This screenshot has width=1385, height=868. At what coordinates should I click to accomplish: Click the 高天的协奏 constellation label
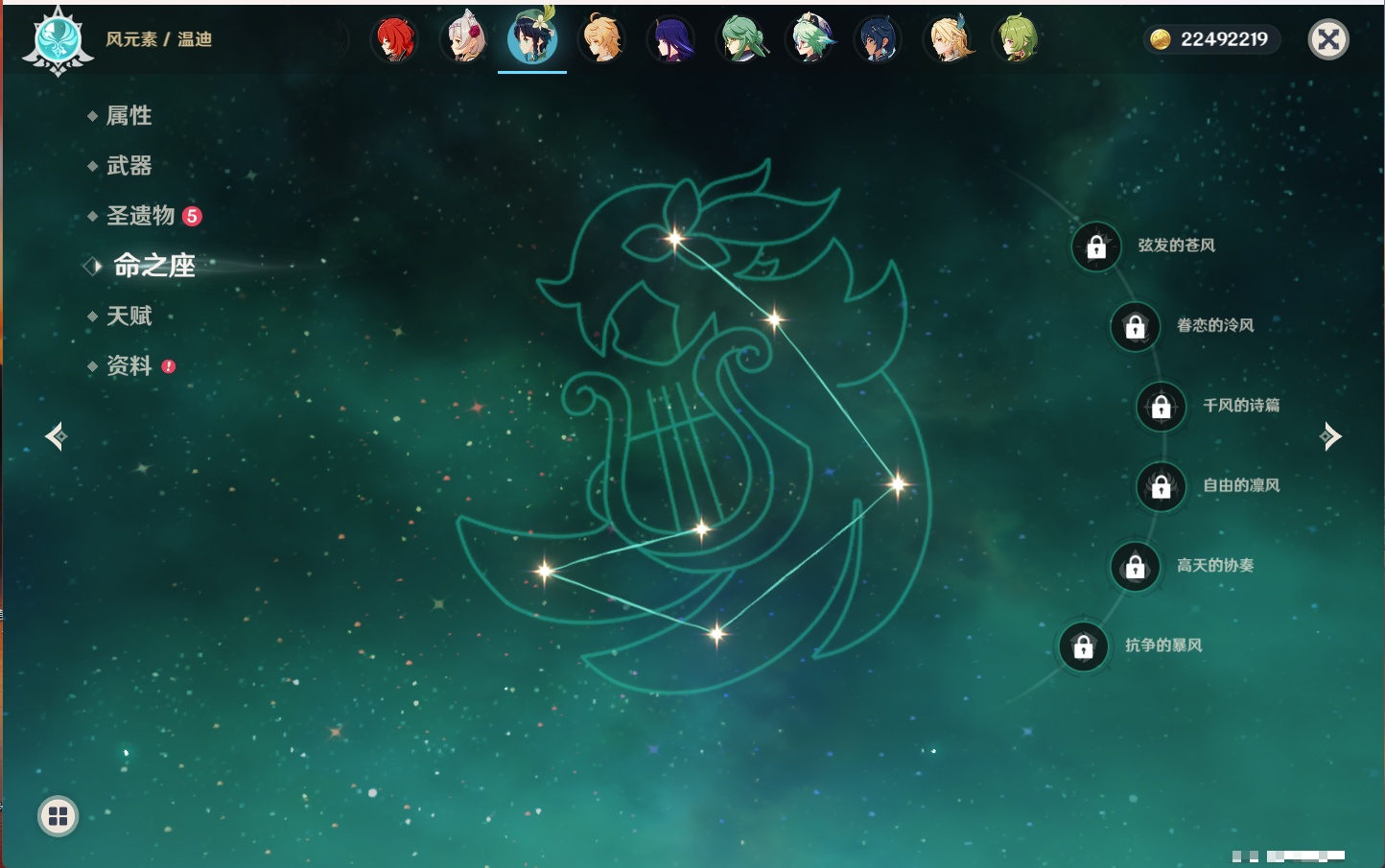pos(1215,565)
